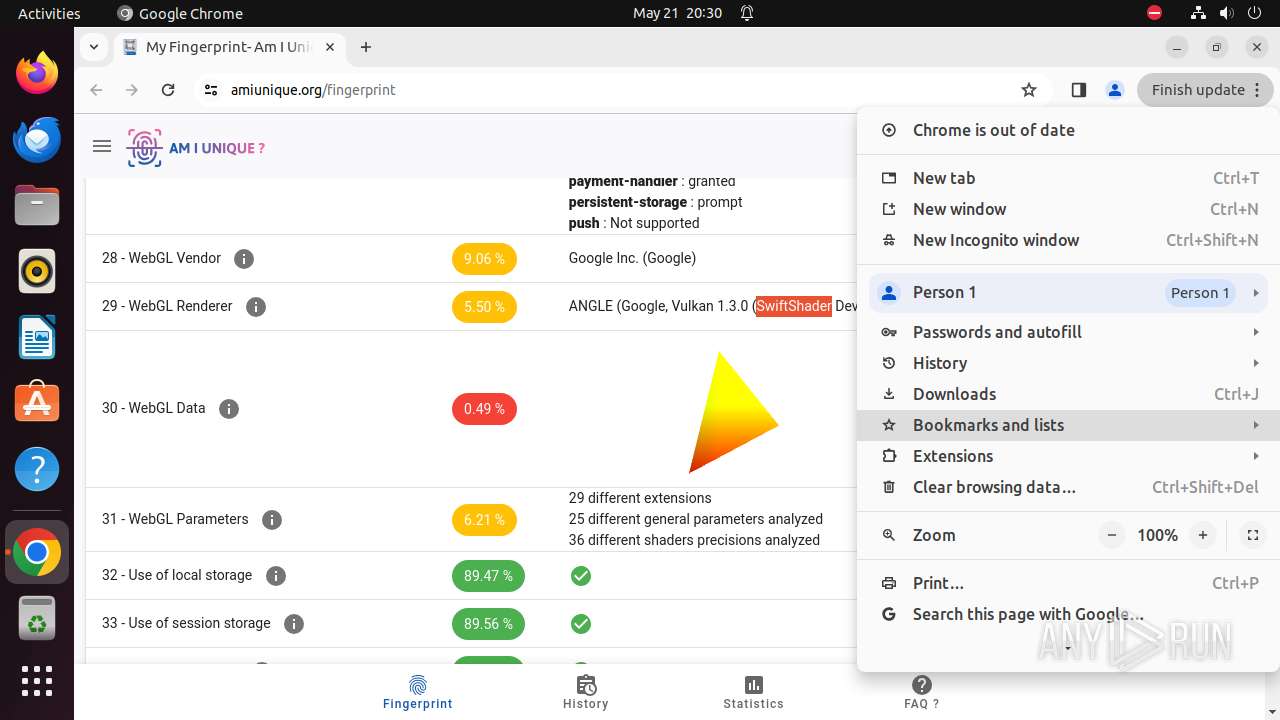Click the Google Chrome dock icon

(37, 552)
